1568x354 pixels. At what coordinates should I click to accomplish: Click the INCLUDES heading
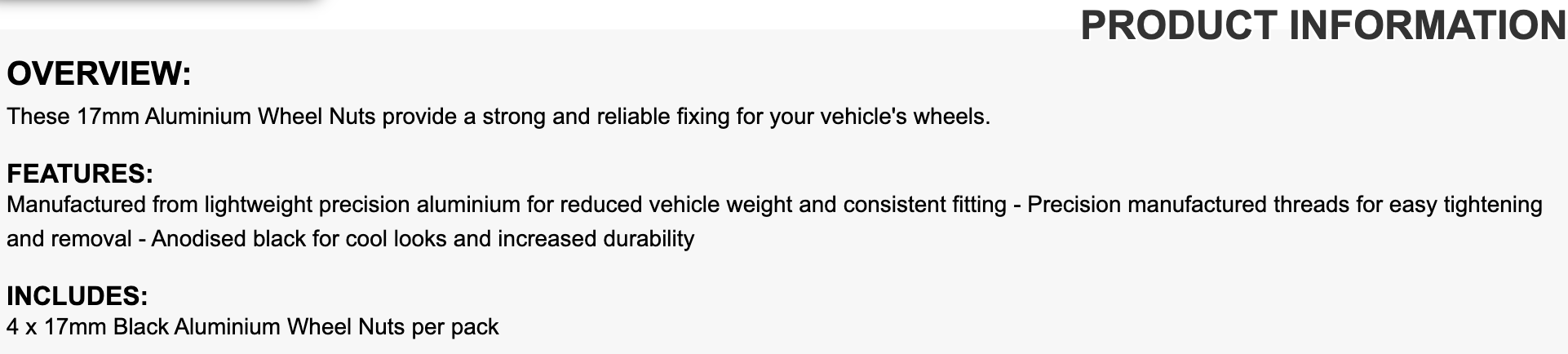pyautogui.click(x=78, y=295)
